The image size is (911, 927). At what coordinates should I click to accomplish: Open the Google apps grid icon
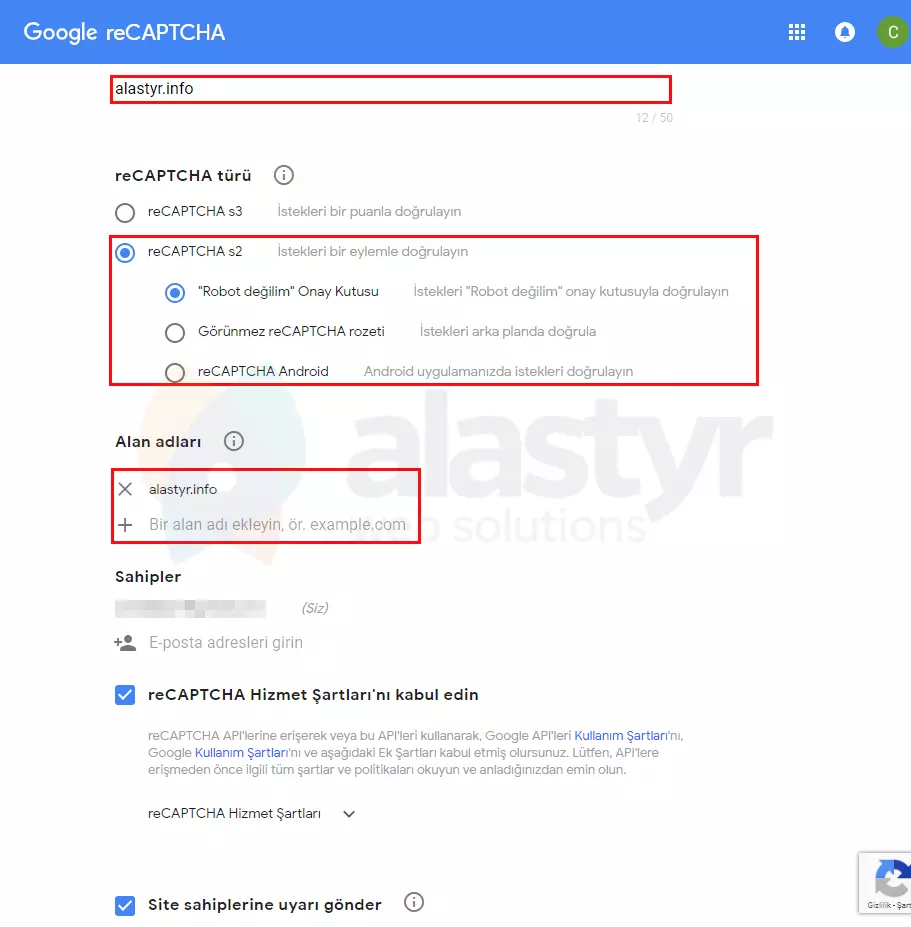[x=797, y=32]
